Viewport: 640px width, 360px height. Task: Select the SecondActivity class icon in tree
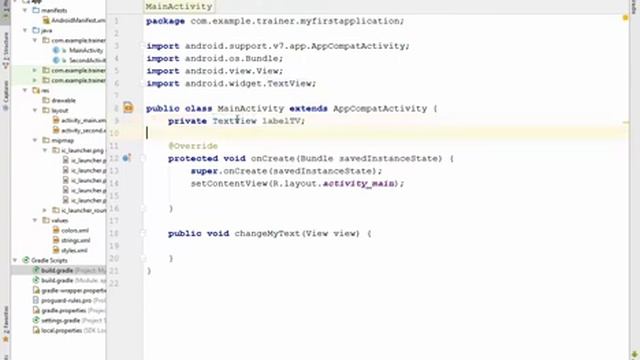56,60
